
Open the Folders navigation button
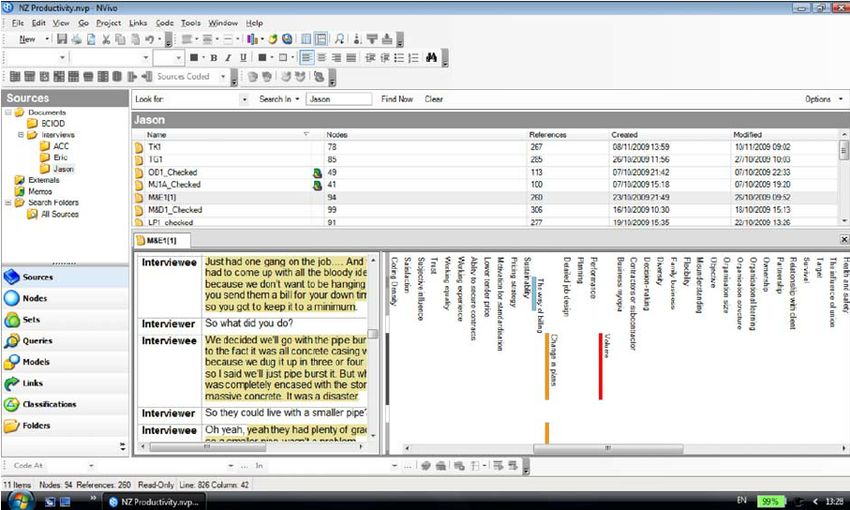(x=65, y=425)
